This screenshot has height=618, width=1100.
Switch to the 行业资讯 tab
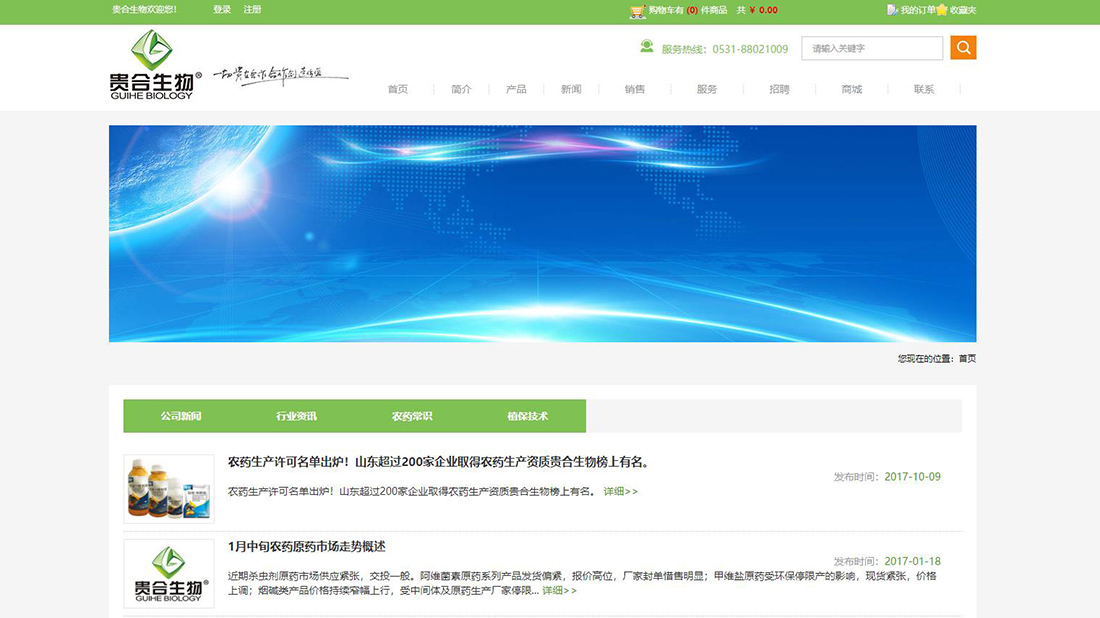[298, 415]
